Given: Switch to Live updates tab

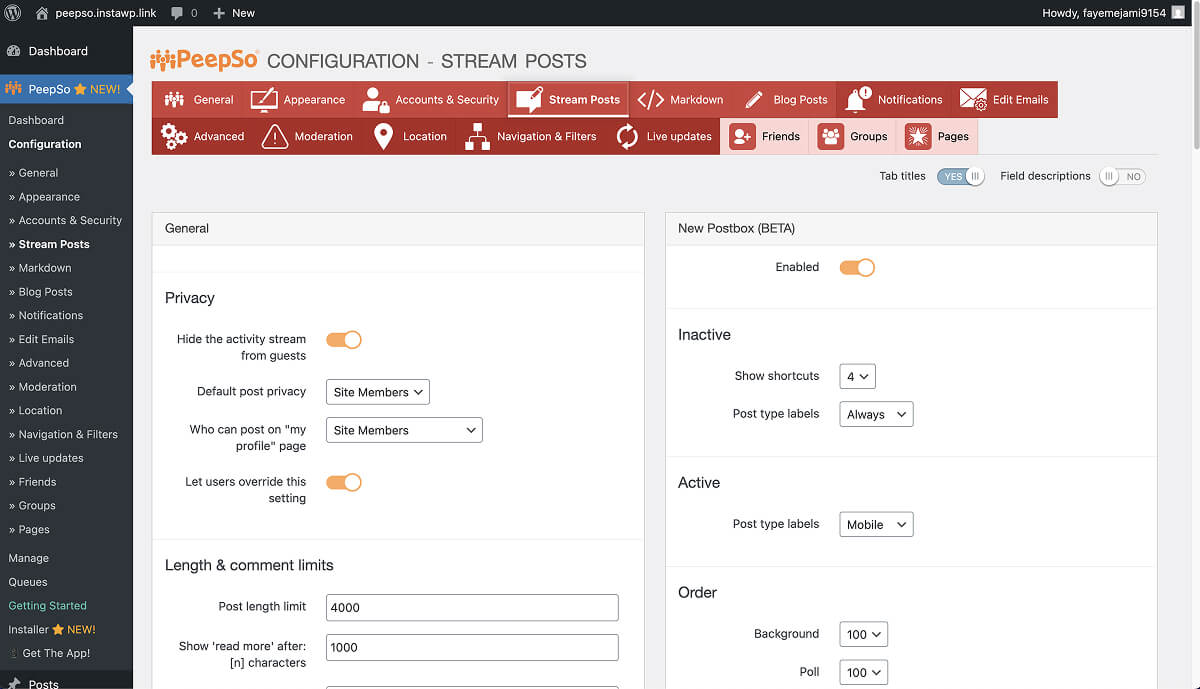Looking at the screenshot, I should (664, 136).
